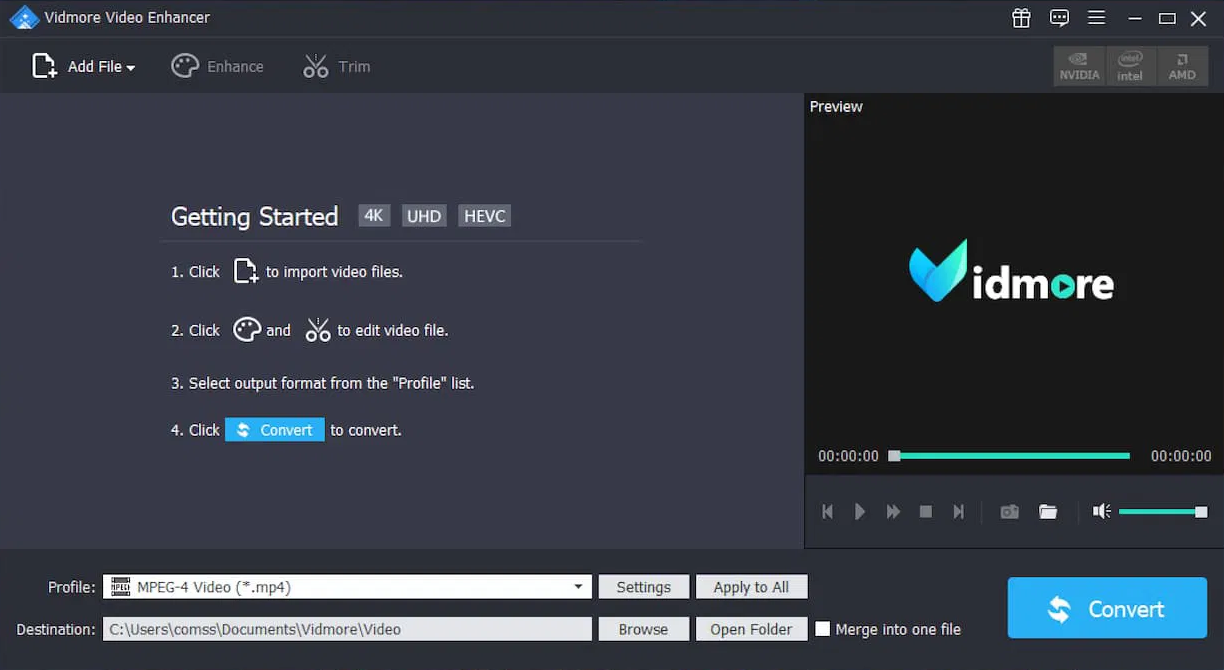Click the Profile dropdown arrow
The height and width of the screenshot is (670, 1224).
tap(578, 587)
